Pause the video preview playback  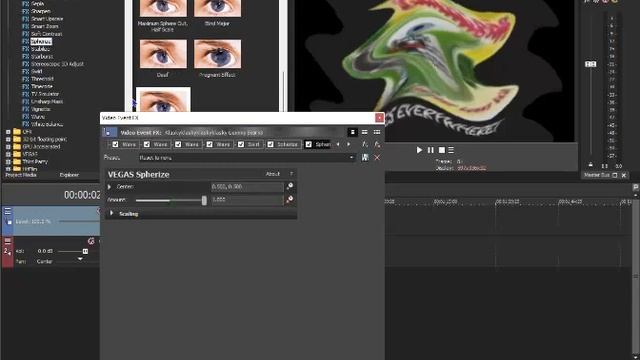pyautogui.click(x=431, y=150)
